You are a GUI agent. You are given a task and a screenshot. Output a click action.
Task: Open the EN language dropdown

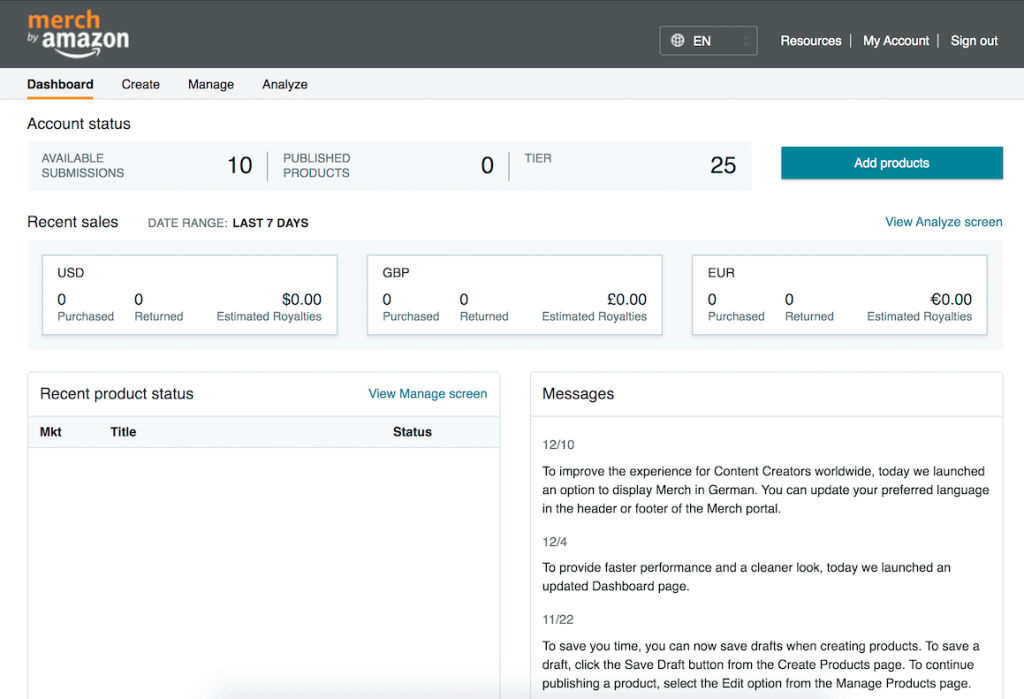(x=708, y=41)
